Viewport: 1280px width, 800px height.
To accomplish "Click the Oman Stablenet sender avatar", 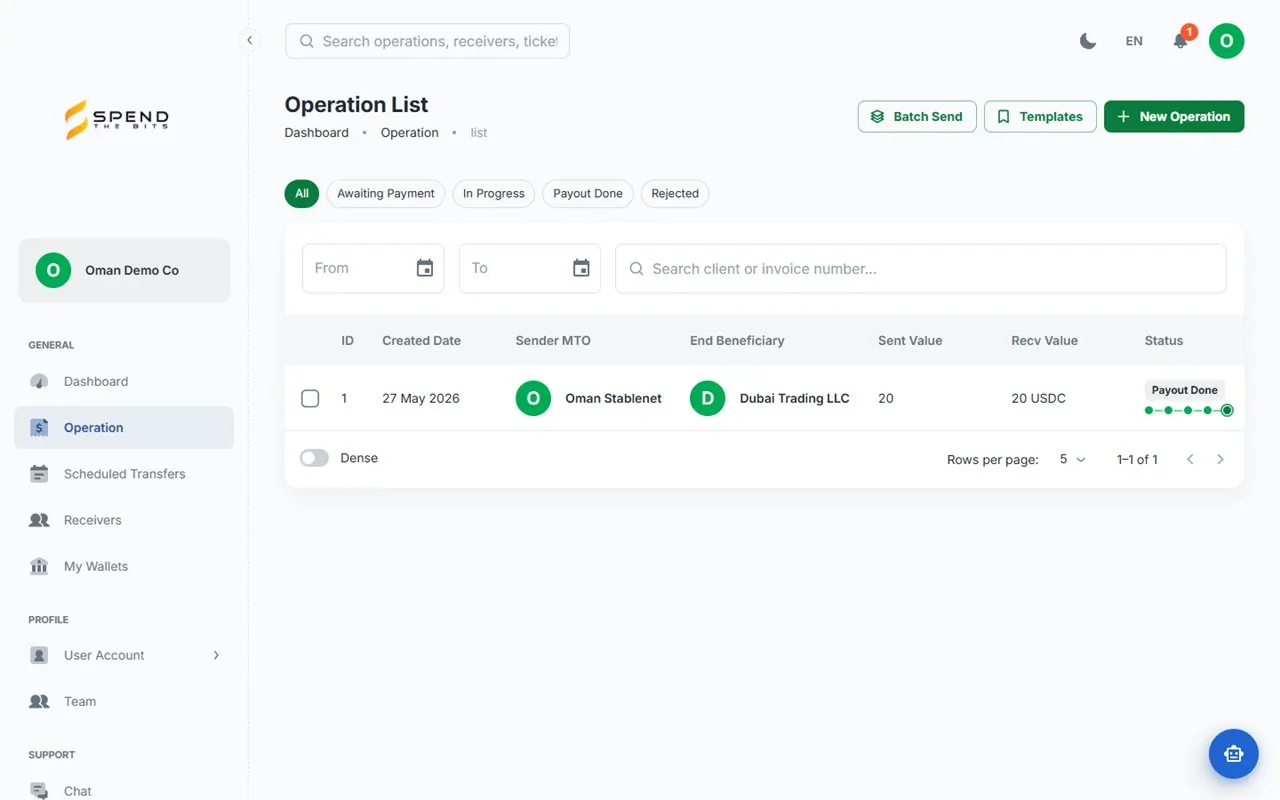I will point(533,398).
